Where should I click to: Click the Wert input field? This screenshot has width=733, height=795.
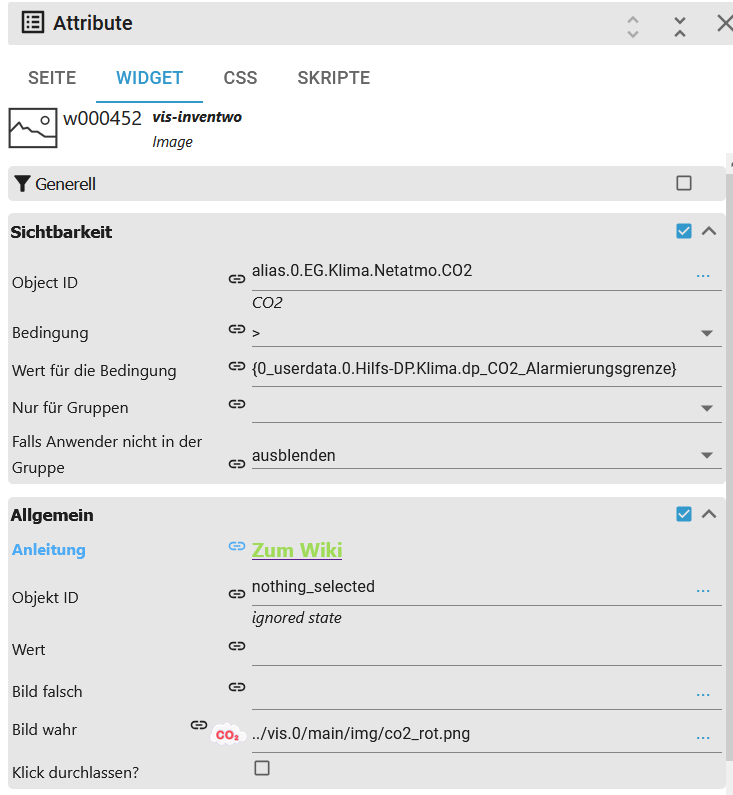486,649
